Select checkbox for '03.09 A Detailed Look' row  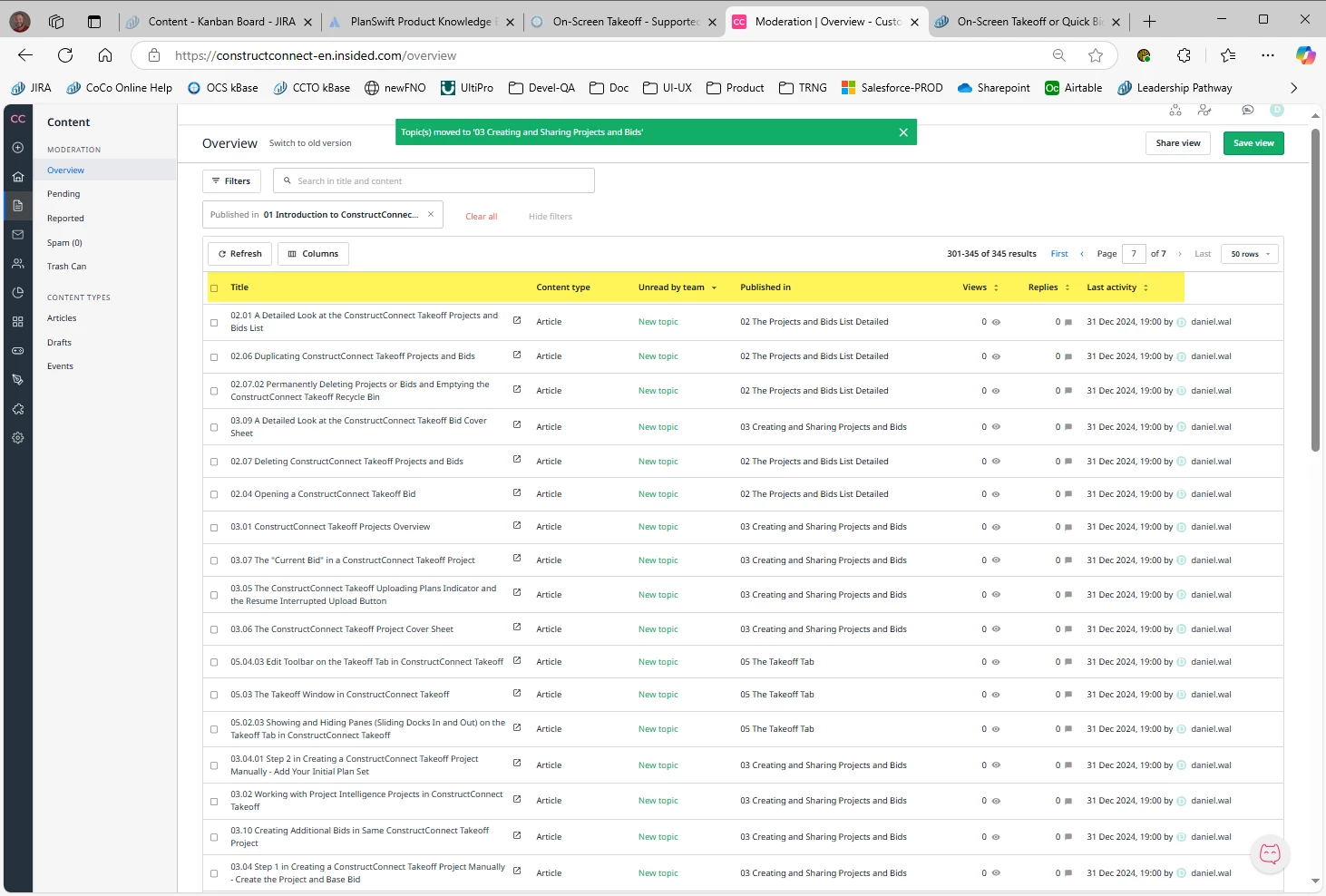click(214, 428)
